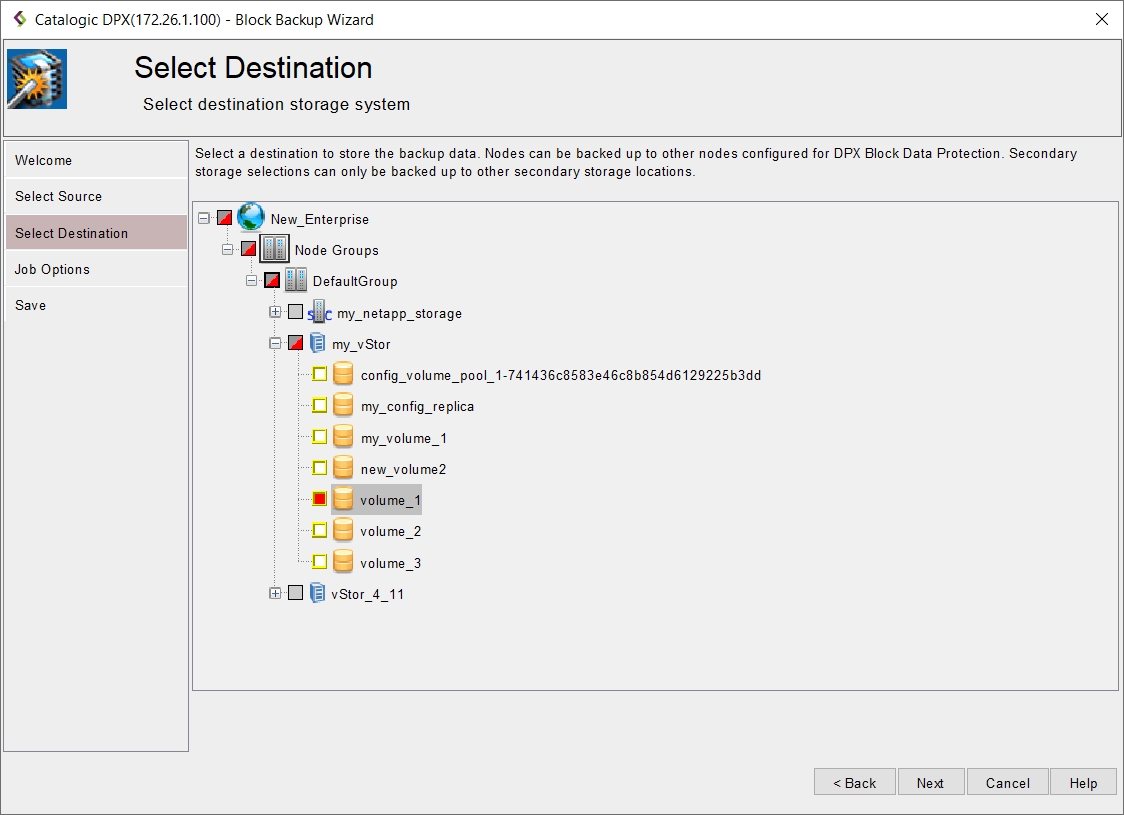Uncheck the volume_1 checkbox
The image size is (1124, 815).
320,499
